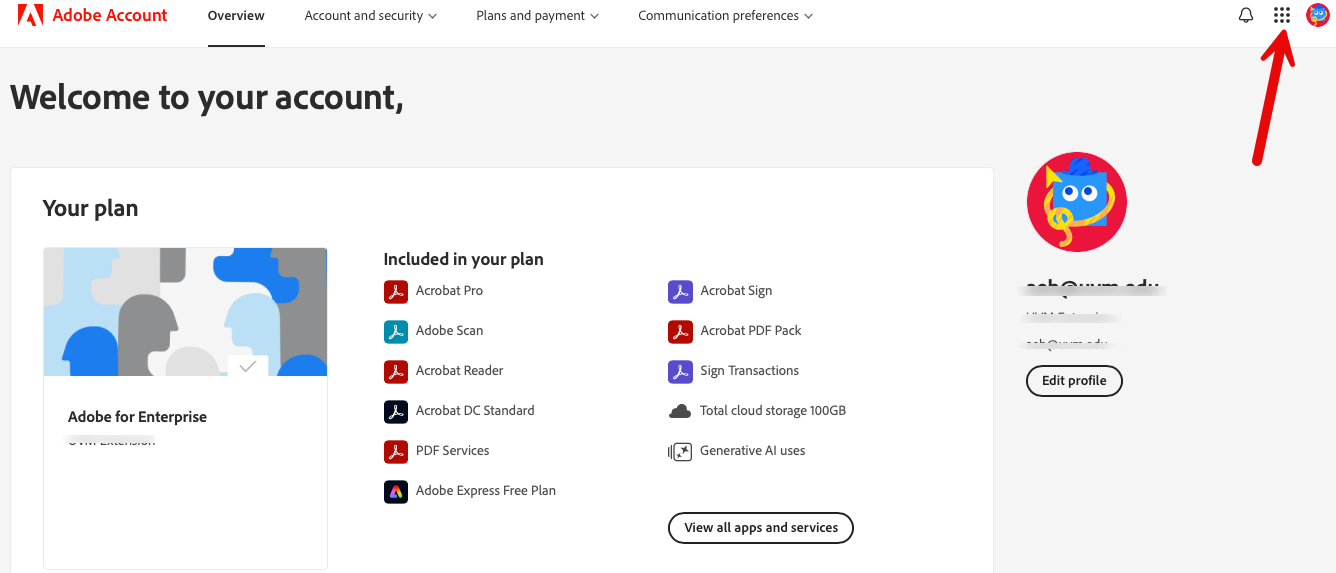
Task: Select the Adobe for Enterprise plan thumbnail
Action: tap(185, 312)
